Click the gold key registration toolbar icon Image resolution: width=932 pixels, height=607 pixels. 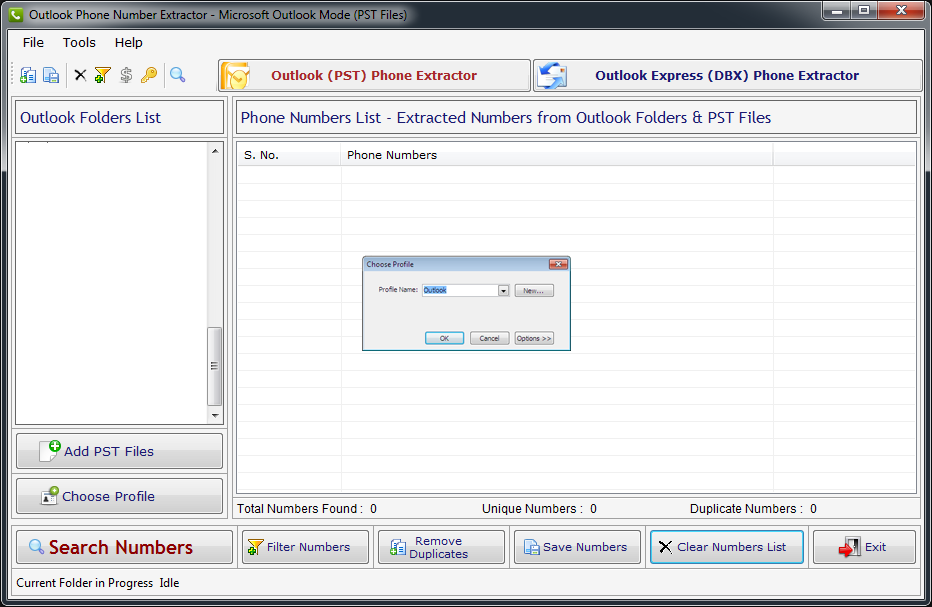tap(149, 75)
